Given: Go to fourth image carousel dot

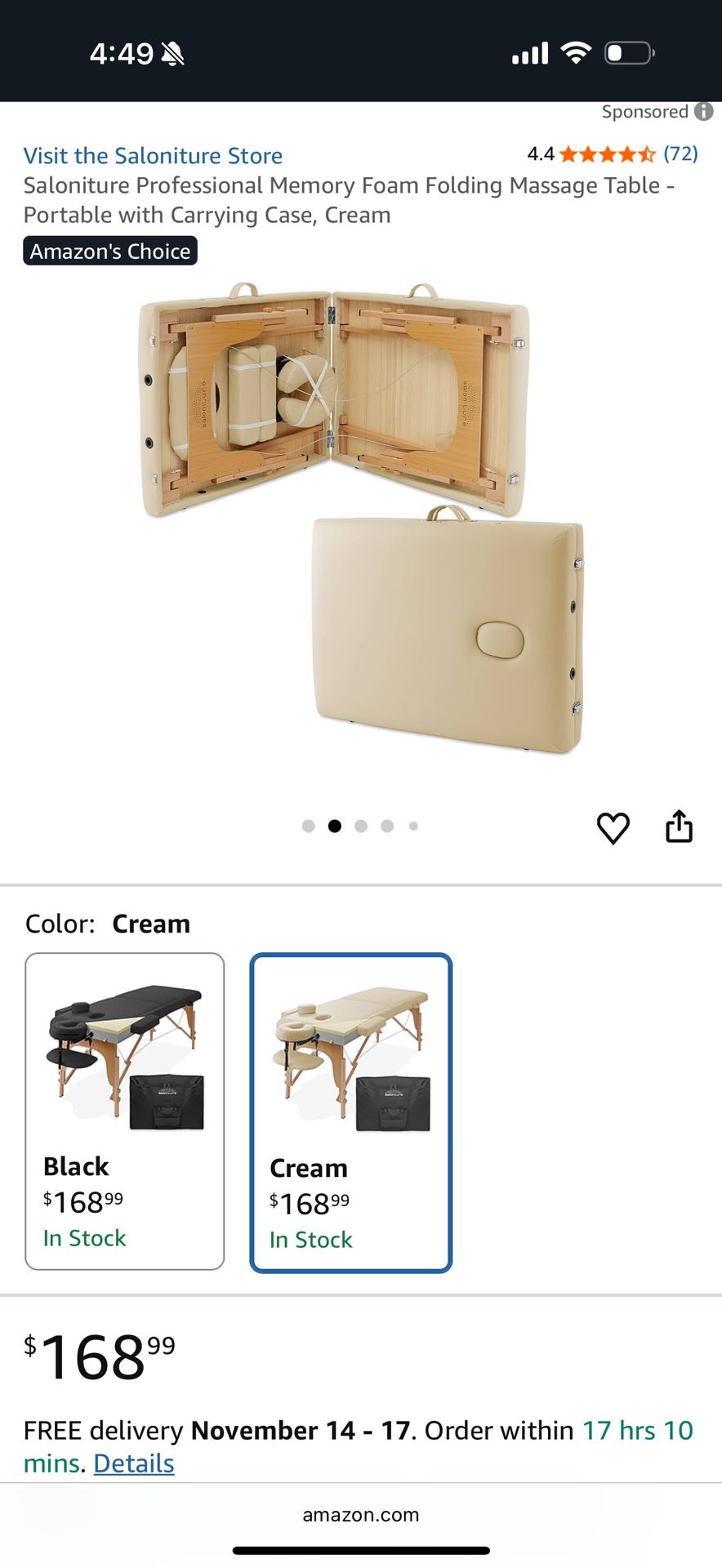Looking at the screenshot, I should [387, 826].
